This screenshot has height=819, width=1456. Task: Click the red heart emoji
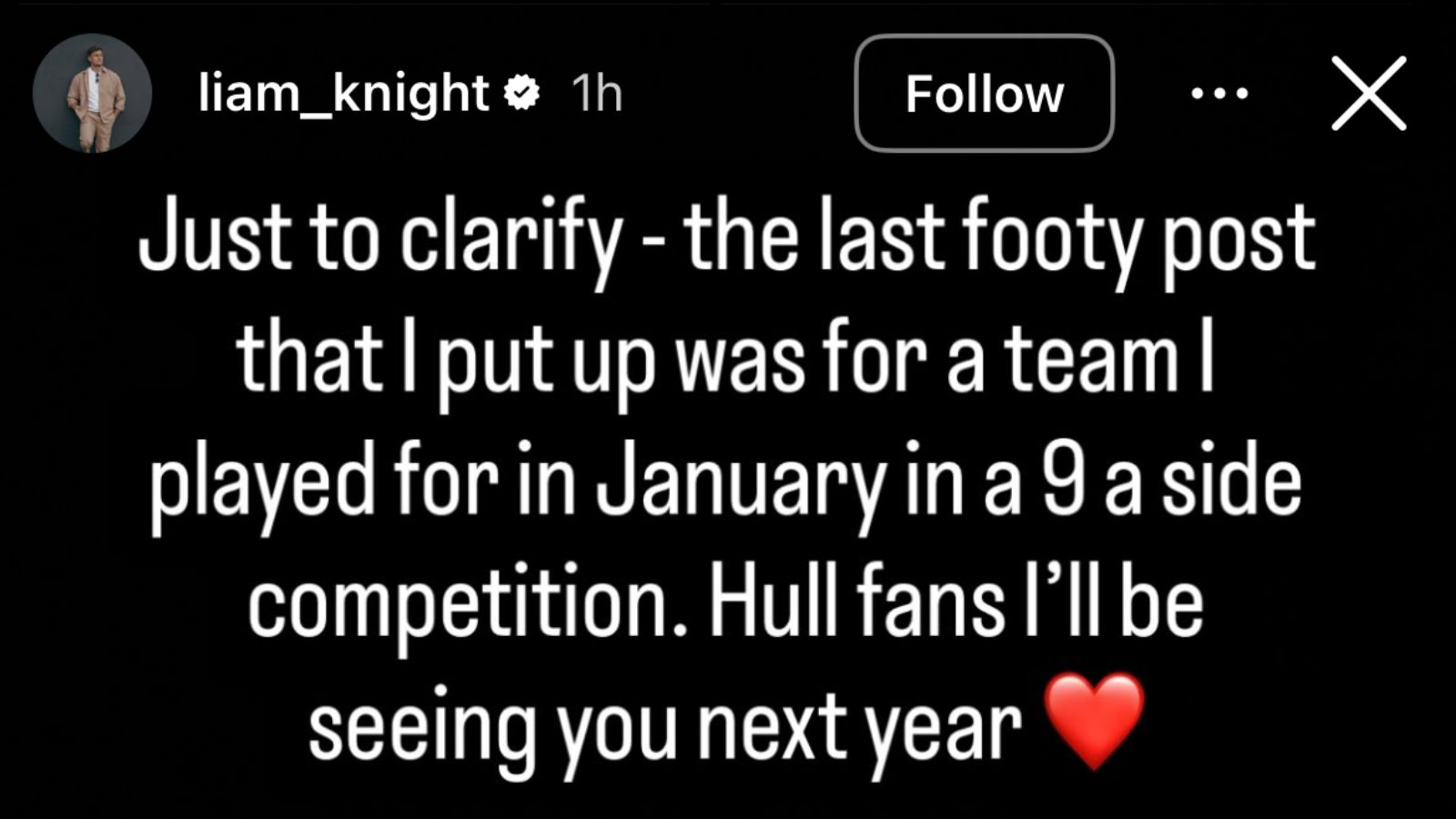pyautogui.click(x=1094, y=722)
